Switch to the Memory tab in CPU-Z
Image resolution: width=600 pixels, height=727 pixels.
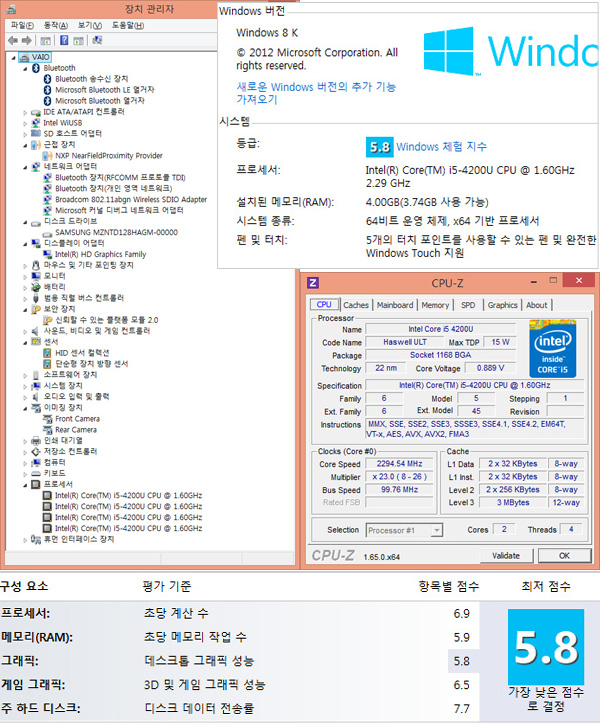click(x=435, y=305)
